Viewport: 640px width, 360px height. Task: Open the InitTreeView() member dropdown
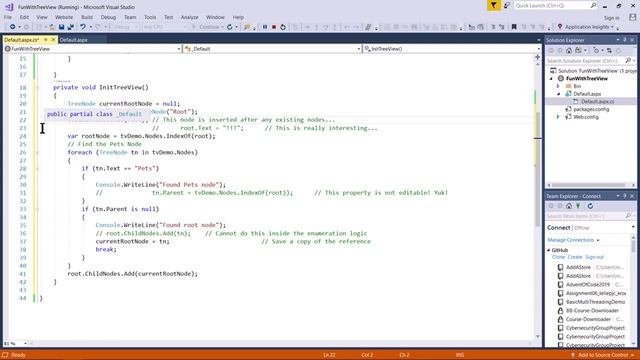pyautogui.click(x=539, y=49)
